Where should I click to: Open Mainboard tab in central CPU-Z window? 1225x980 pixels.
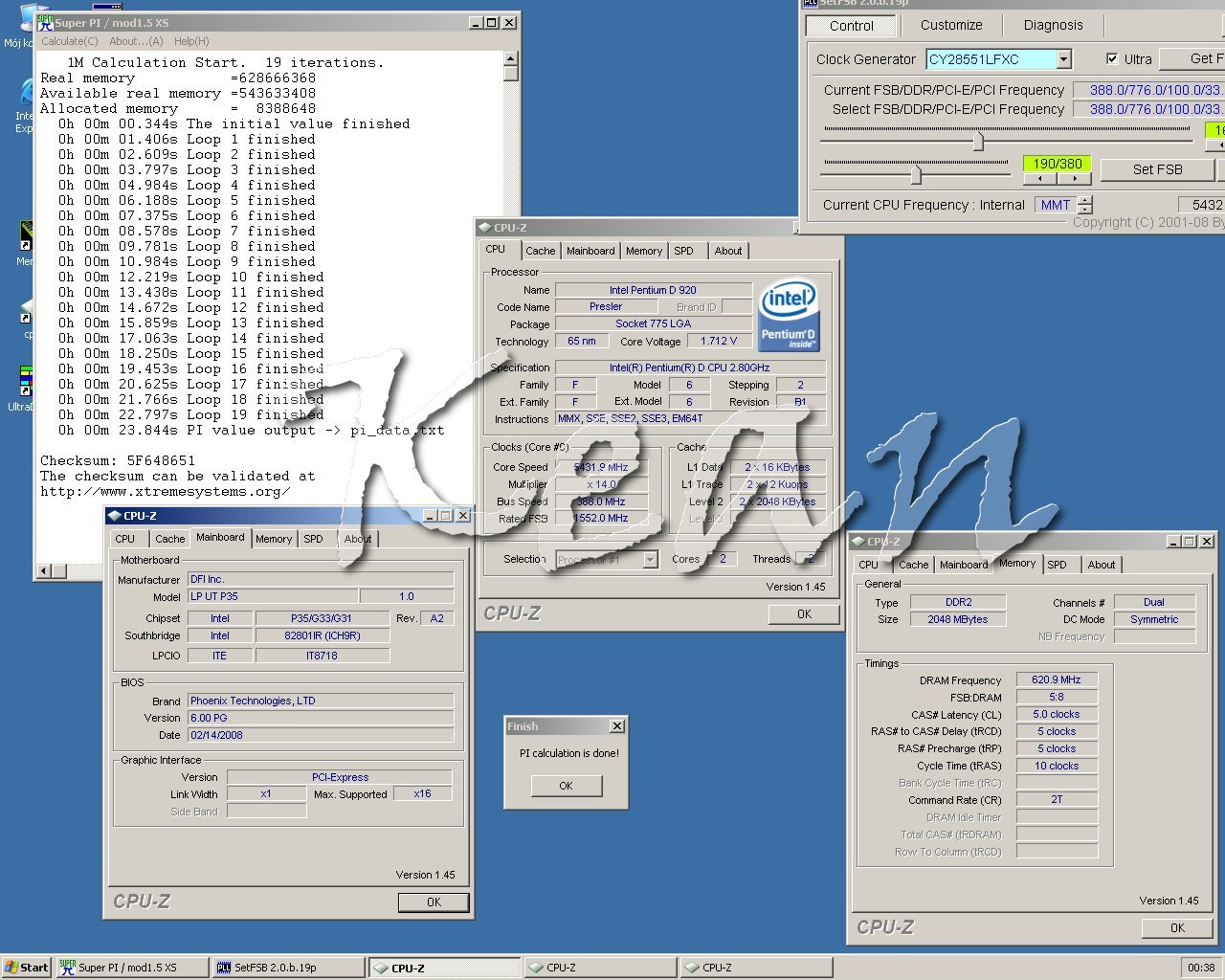click(590, 251)
